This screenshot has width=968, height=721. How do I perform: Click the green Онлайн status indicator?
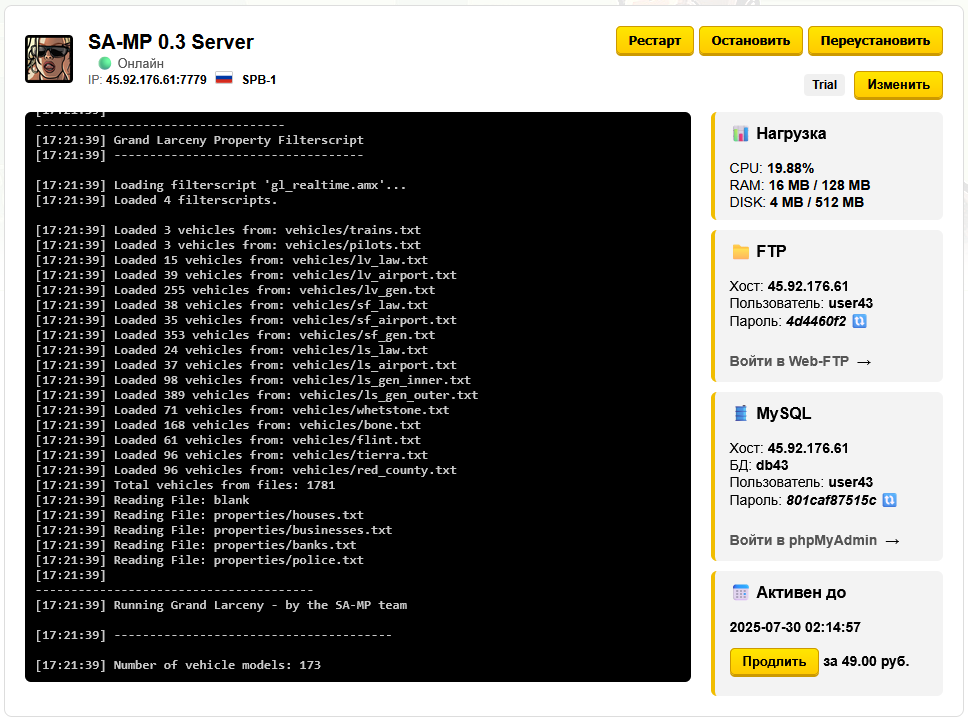coord(105,62)
